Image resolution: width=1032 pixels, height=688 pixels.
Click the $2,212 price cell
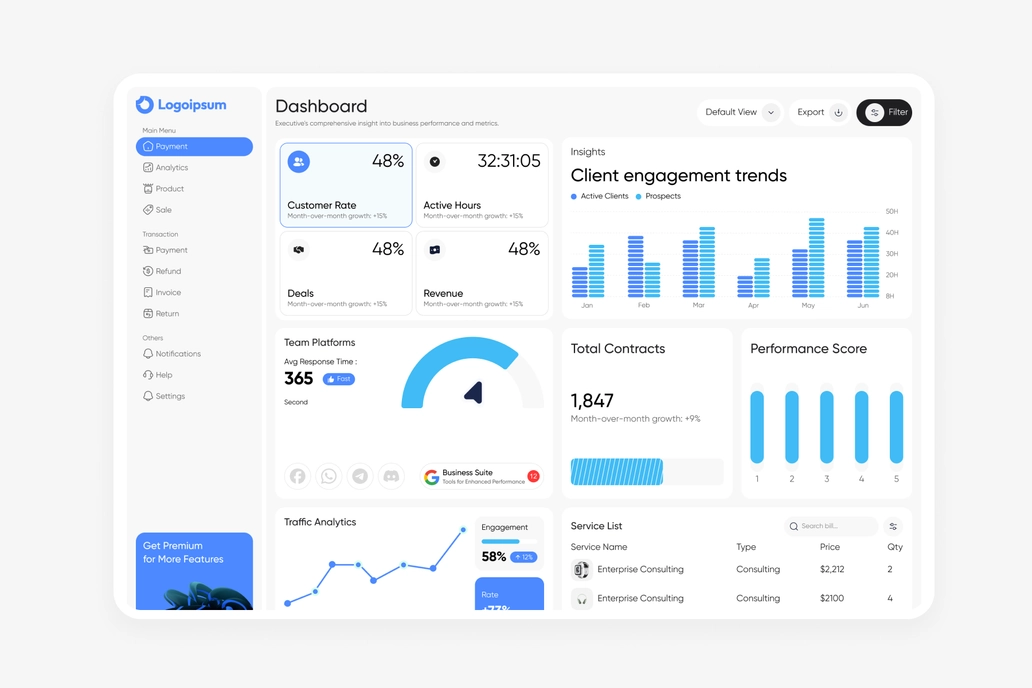(832, 569)
